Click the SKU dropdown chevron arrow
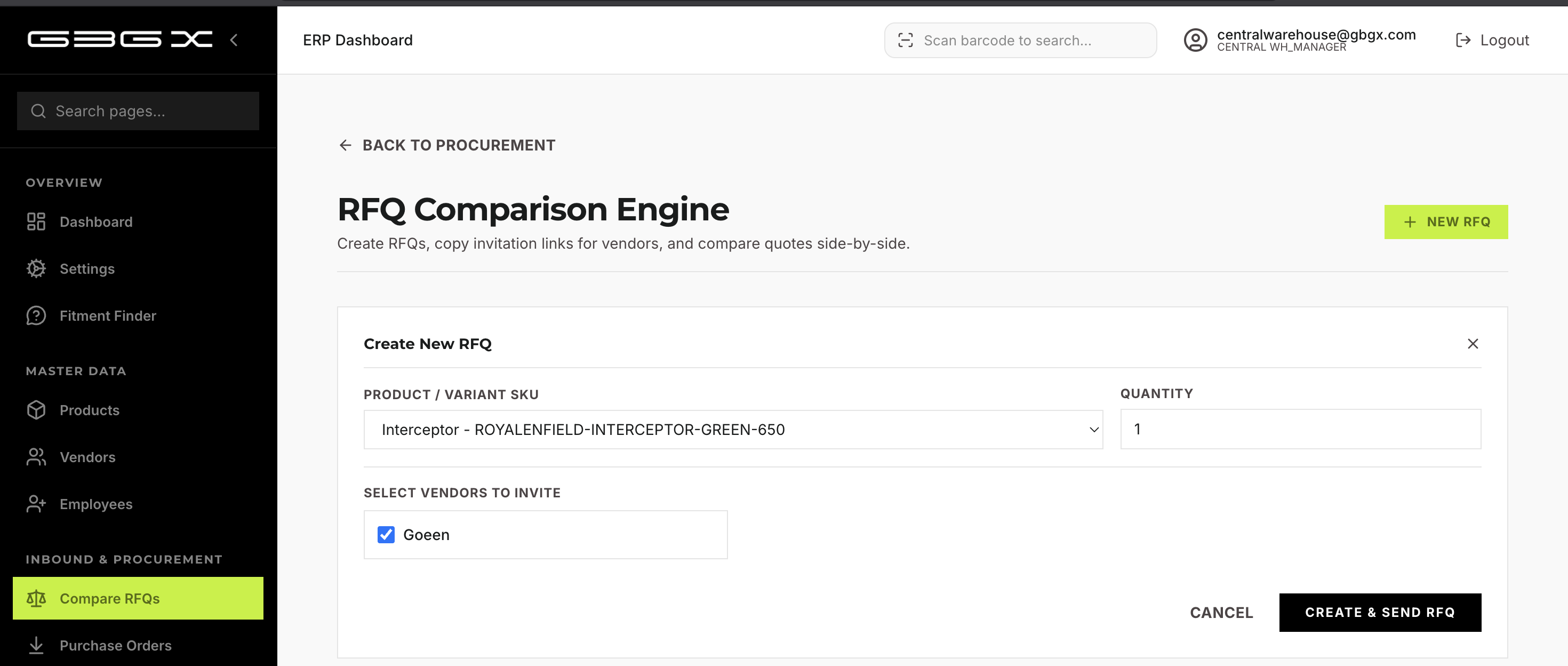This screenshot has height=666, width=1568. point(1093,430)
